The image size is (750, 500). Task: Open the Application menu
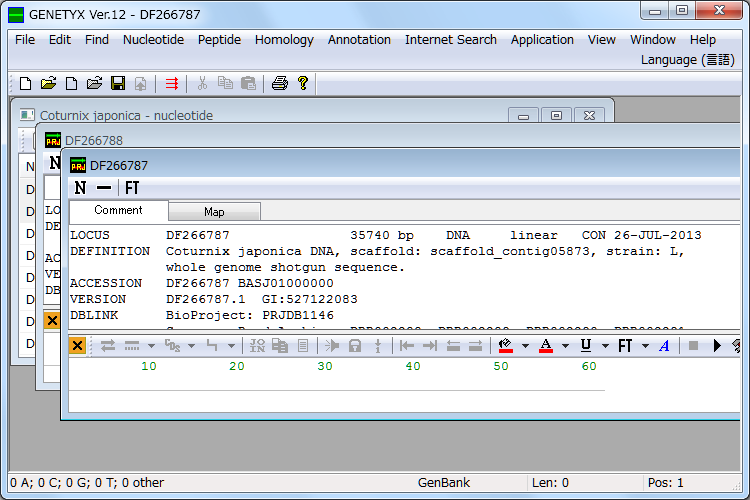[542, 40]
